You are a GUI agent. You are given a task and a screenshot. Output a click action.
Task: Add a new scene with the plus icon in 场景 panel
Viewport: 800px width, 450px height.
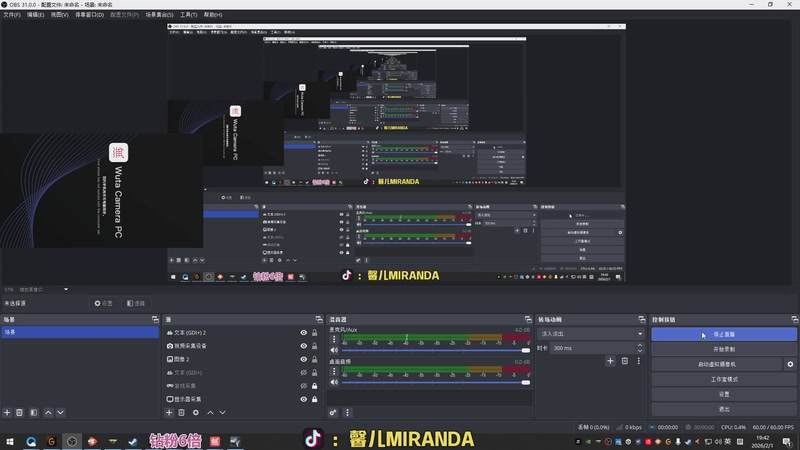point(7,412)
